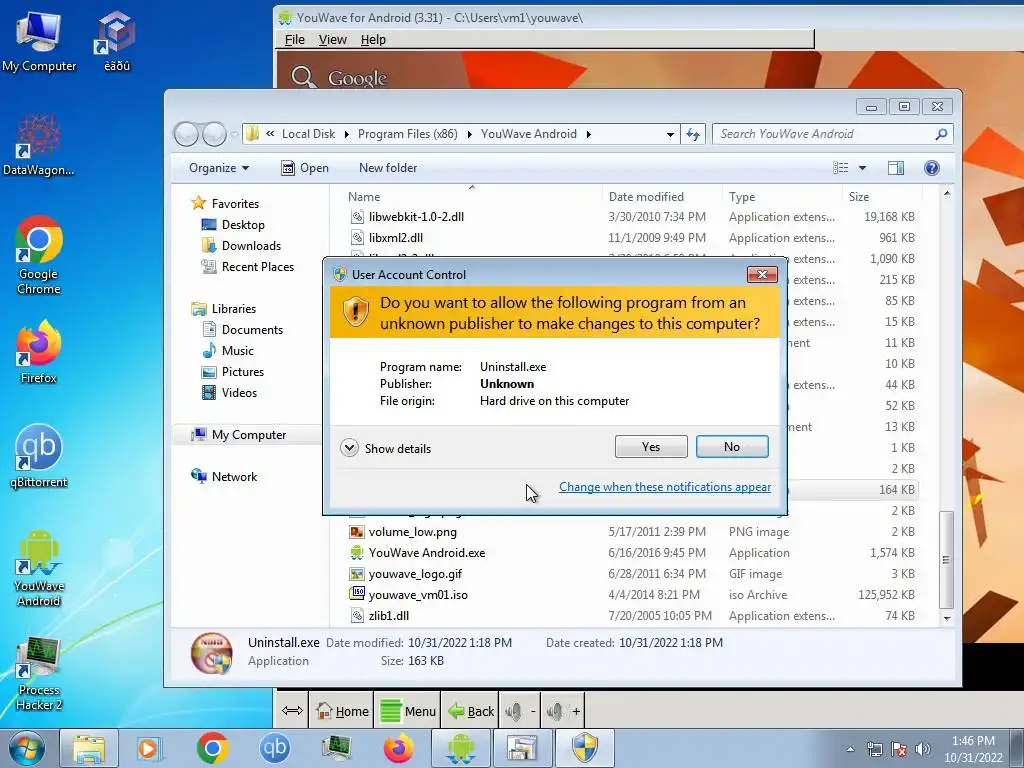Screen dimensions: 1024x768
Task: Select Videos library in sidebar
Action: click(239, 392)
